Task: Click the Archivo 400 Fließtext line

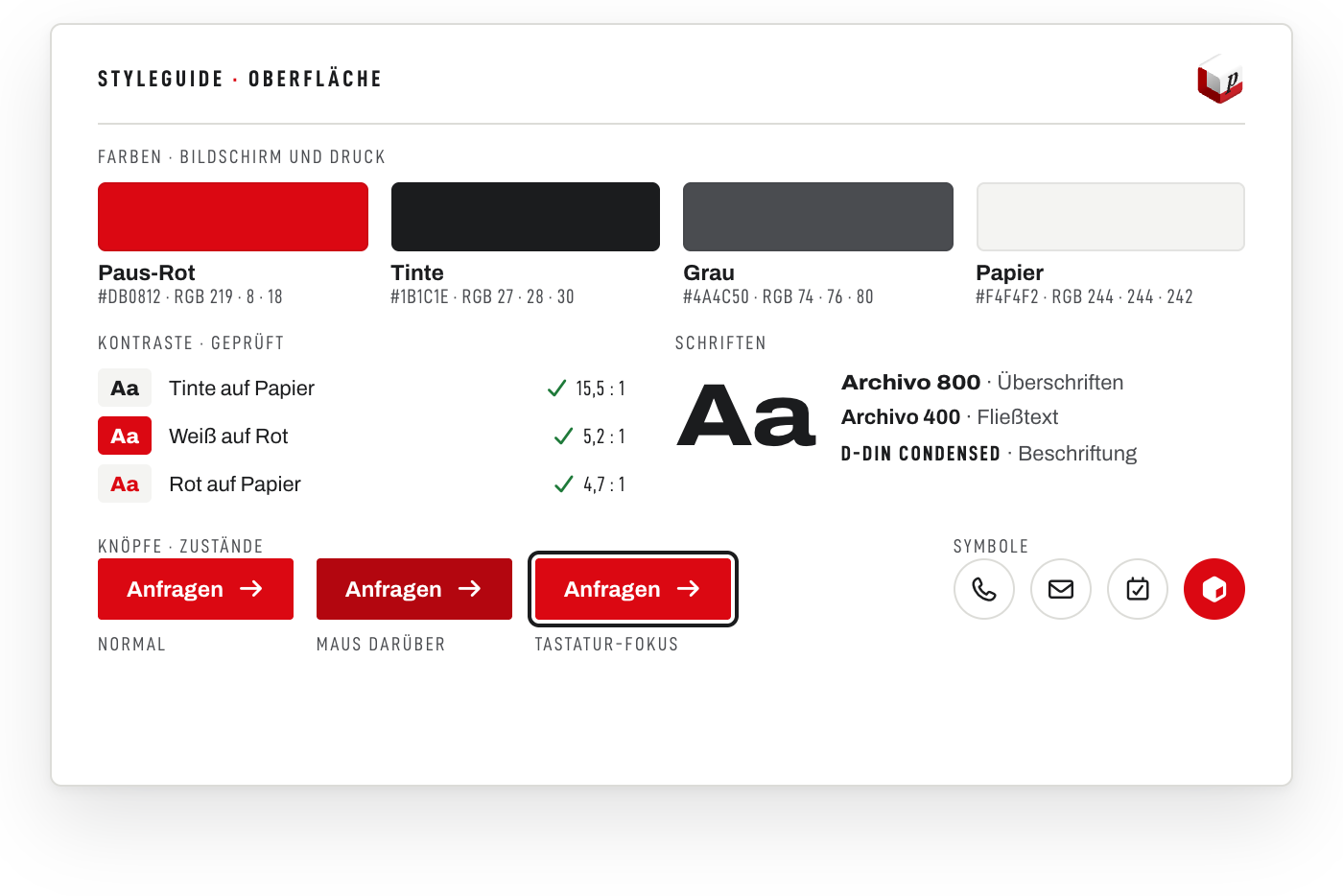Action: pos(950,417)
